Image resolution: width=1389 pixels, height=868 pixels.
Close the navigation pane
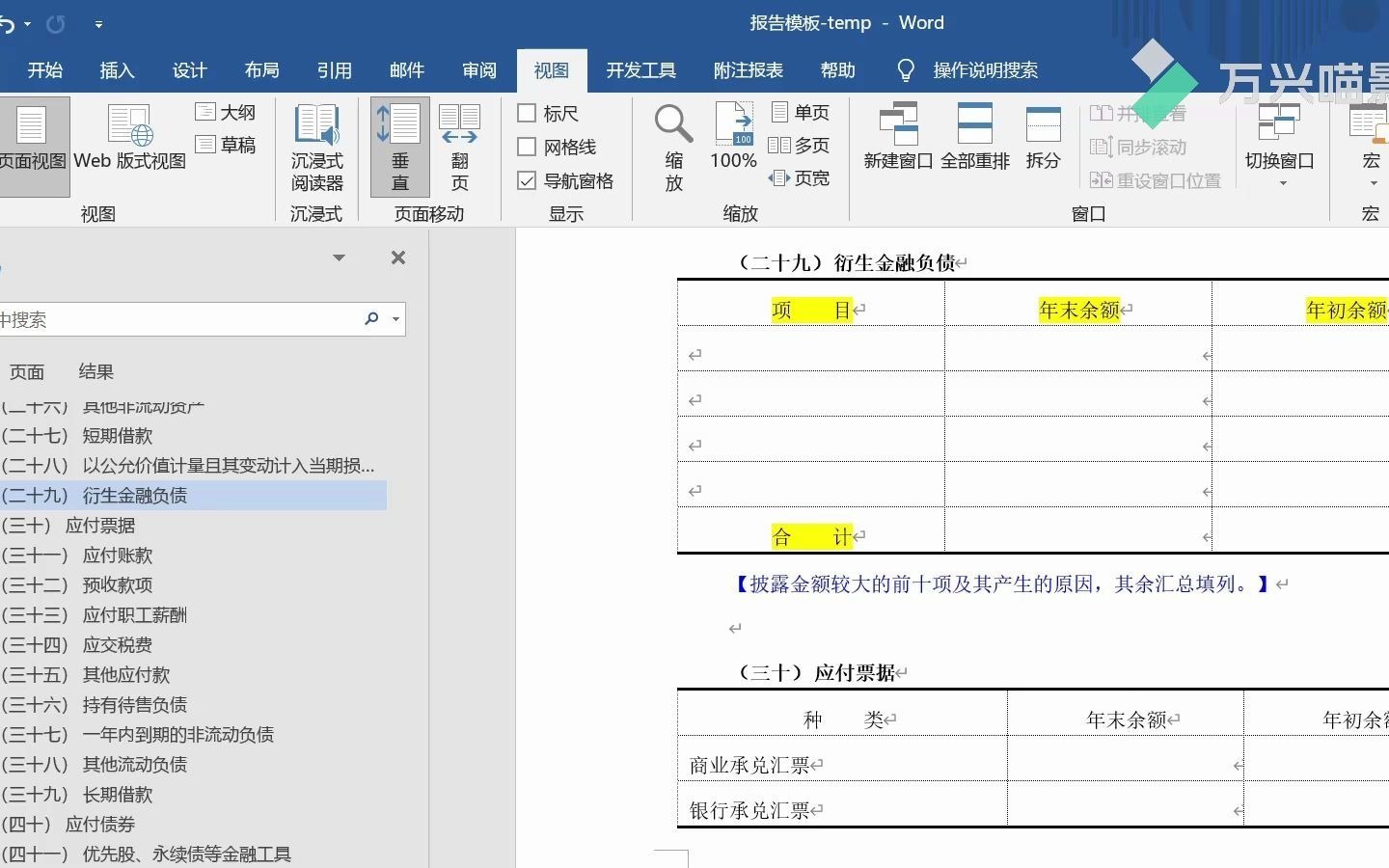pos(398,258)
